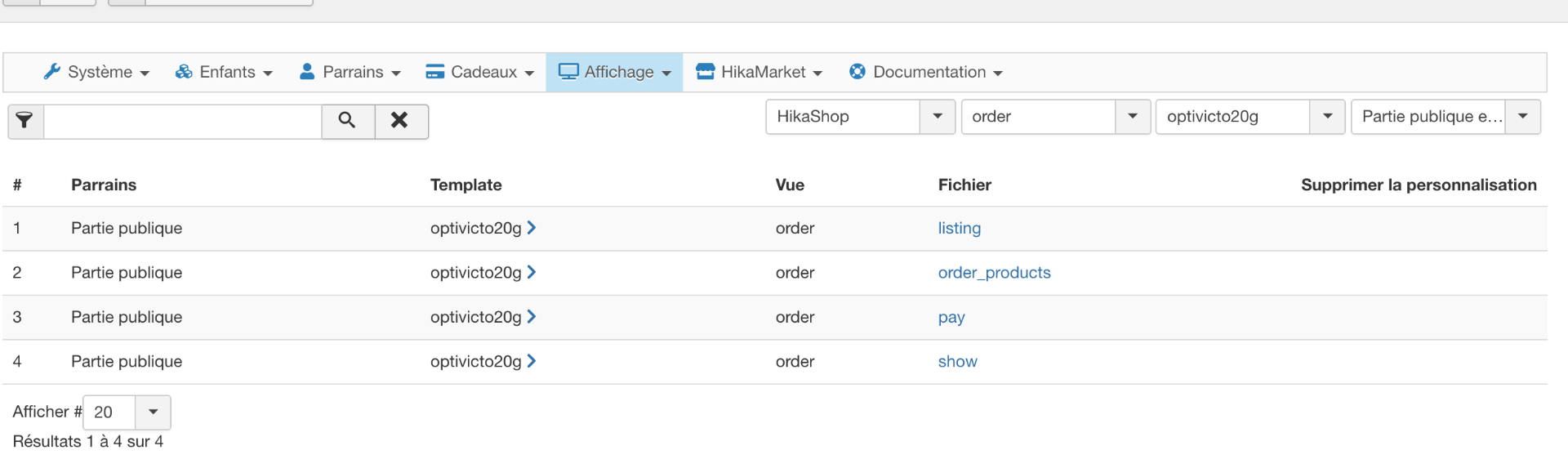
Task: Click the filter funnel icon
Action: [25, 121]
